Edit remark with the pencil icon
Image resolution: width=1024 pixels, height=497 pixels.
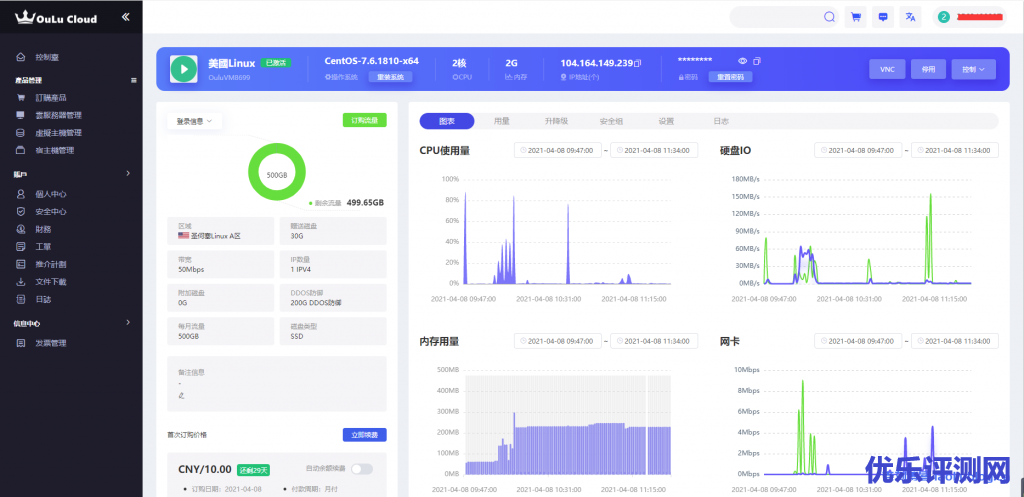181,394
